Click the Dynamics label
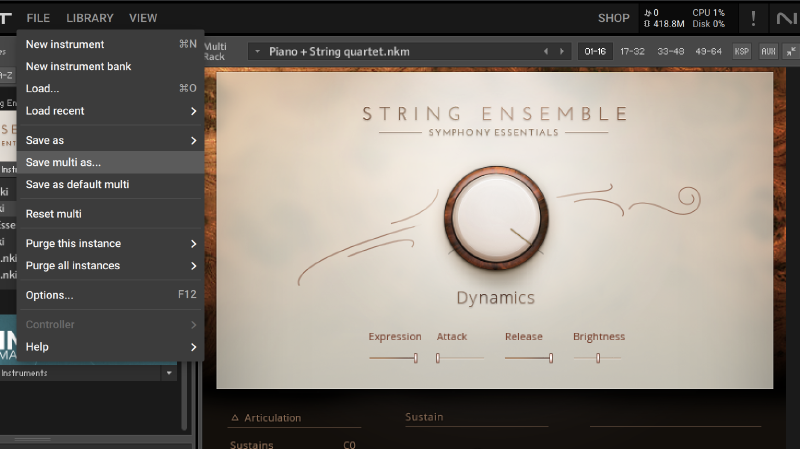 (x=495, y=297)
